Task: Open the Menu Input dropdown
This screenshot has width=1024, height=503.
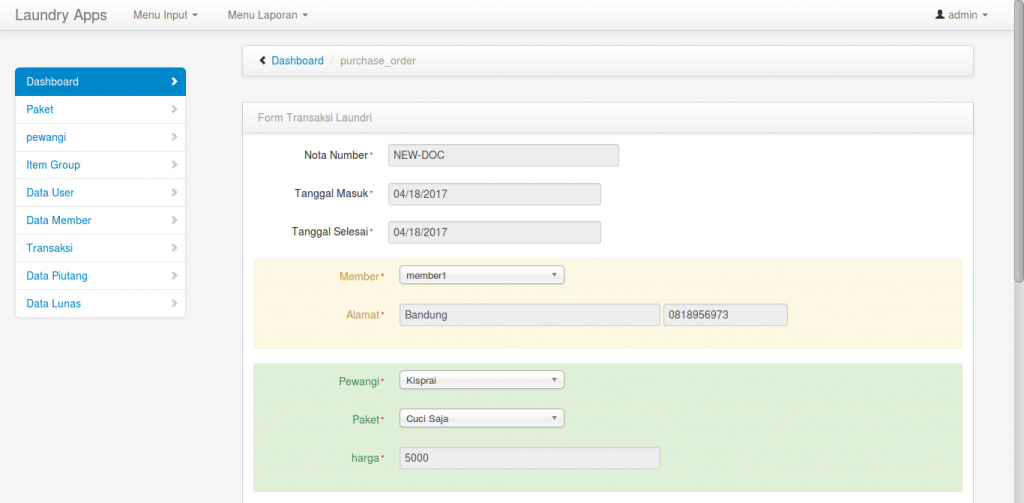Action: pyautogui.click(x=165, y=15)
